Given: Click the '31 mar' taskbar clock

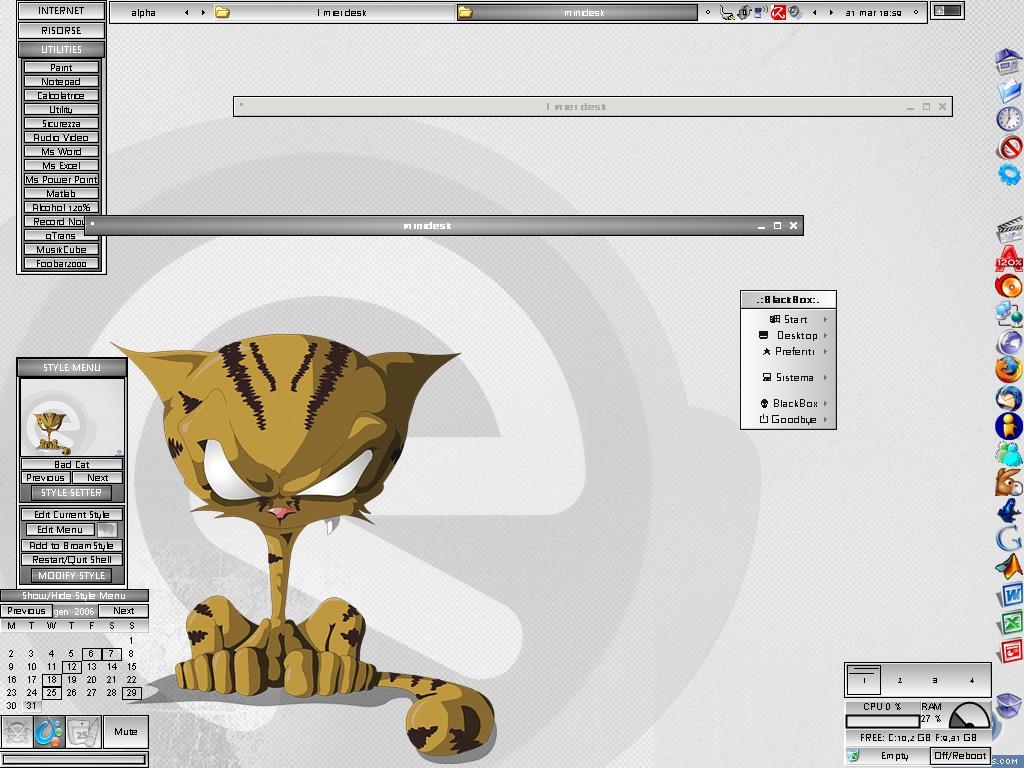Looking at the screenshot, I should [873, 13].
